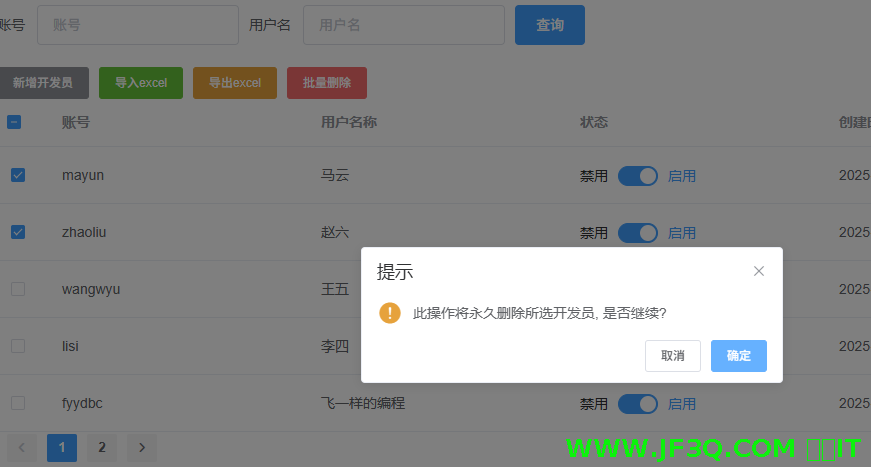This screenshot has width=871, height=467.
Task: Select page 1 in pagination
Action: [x=62, y=448]
